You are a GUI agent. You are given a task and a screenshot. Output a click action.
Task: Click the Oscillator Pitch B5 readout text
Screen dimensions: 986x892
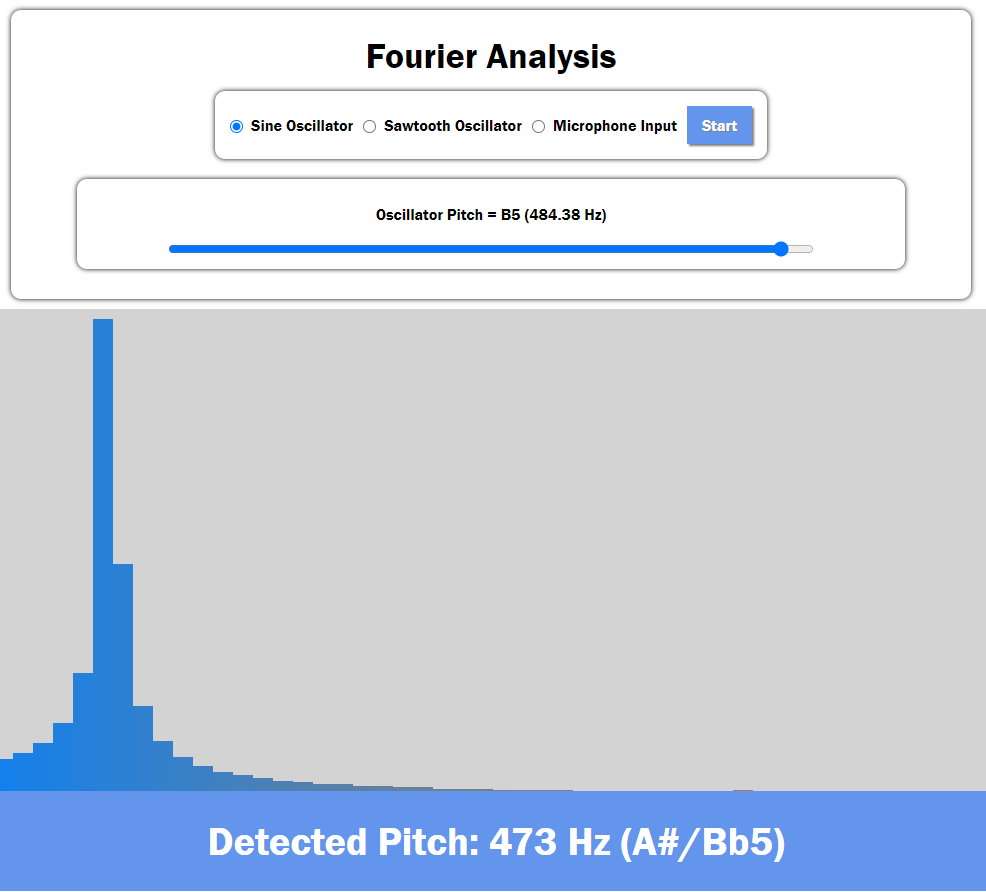pyautogui.click(x=491, y=215)
